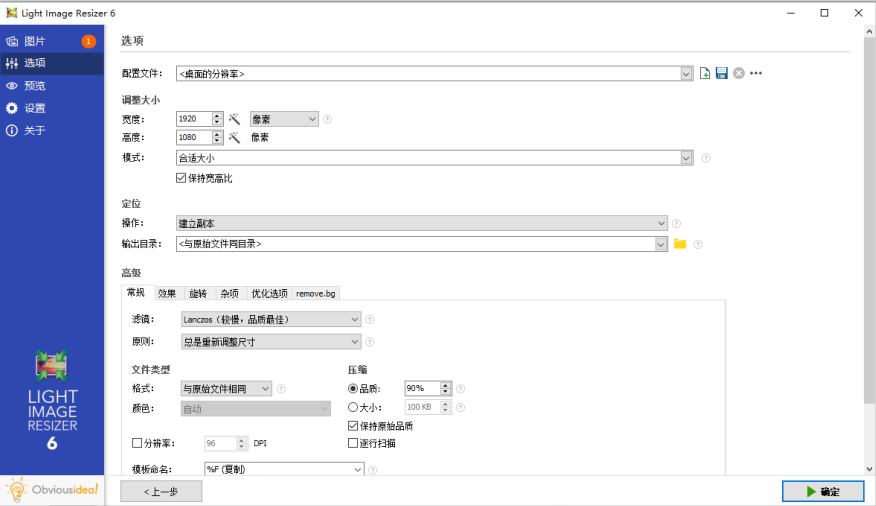This screenshot has width=876, height=506.
Task: Click the 预览 eye icon
Action: [x=12, y=86]
